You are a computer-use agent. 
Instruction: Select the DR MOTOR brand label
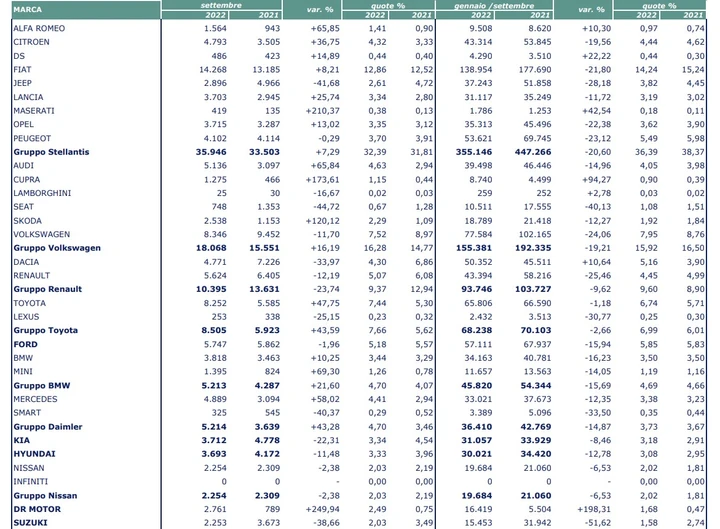(x=37, y=509)
